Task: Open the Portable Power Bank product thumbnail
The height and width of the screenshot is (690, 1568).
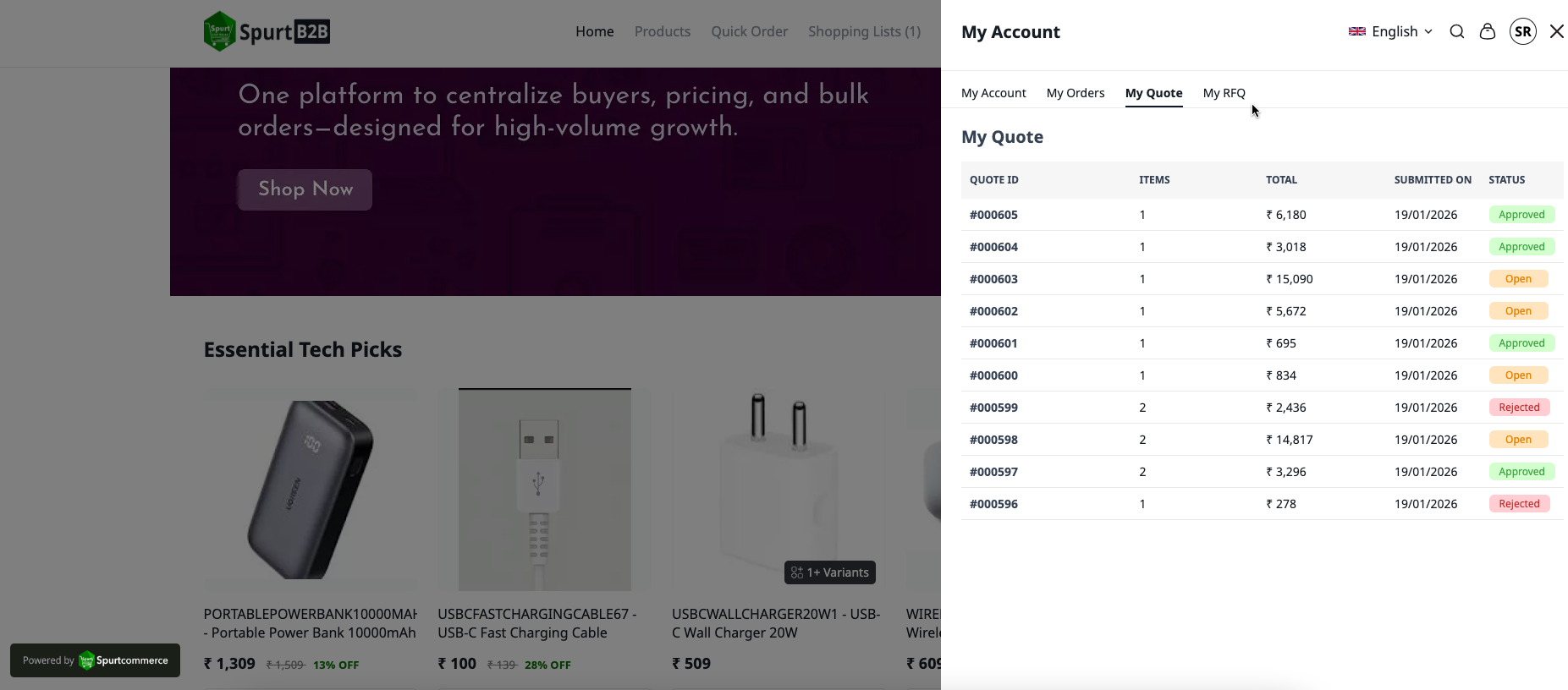Action: coord(309,490)
